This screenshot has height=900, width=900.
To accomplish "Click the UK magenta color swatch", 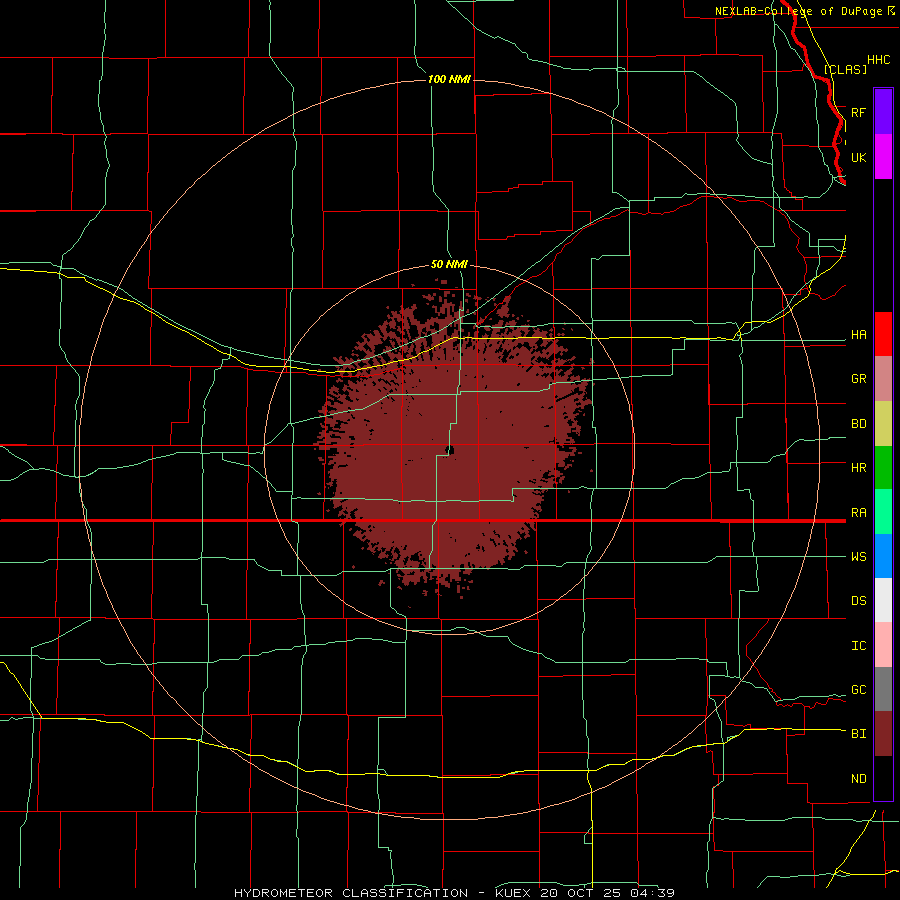I will click(x=883, y=157).
